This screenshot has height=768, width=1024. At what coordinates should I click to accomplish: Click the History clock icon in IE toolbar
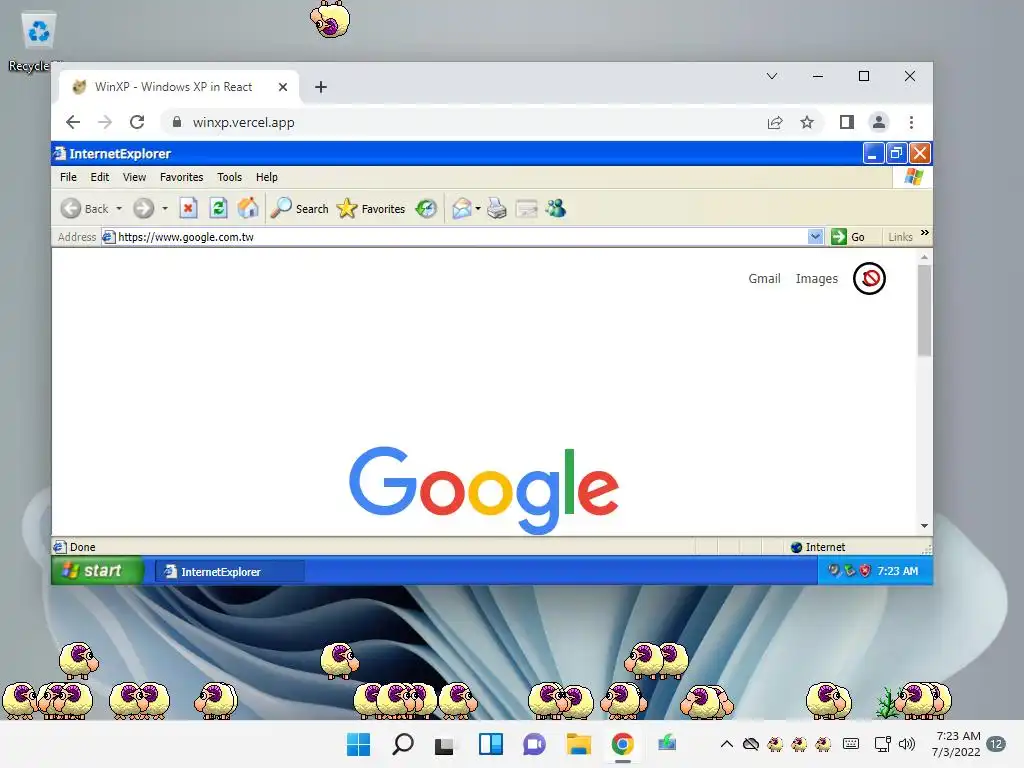(x=426, y=208)
